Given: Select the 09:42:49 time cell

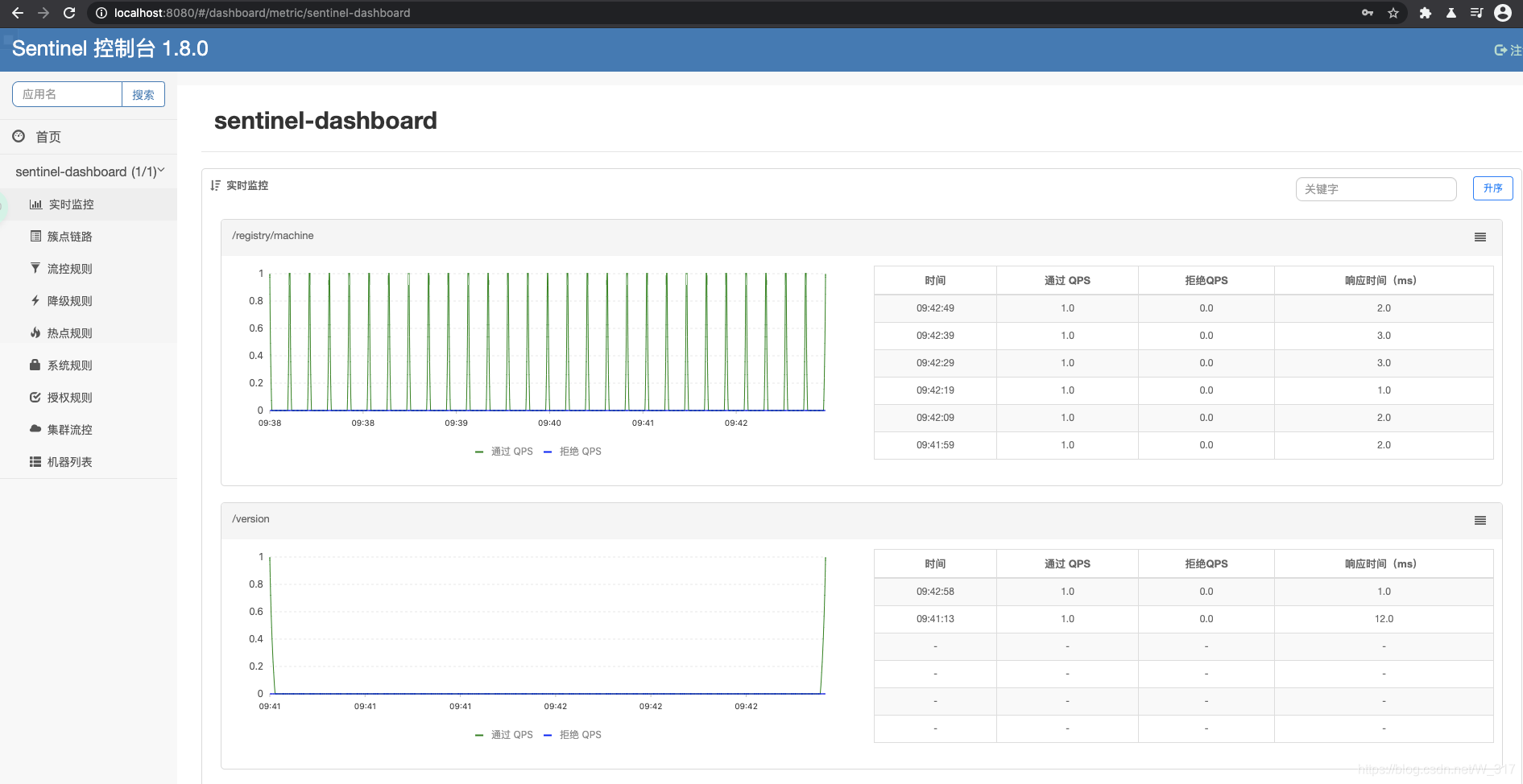Looking at the screenshot, I should 935,308.
